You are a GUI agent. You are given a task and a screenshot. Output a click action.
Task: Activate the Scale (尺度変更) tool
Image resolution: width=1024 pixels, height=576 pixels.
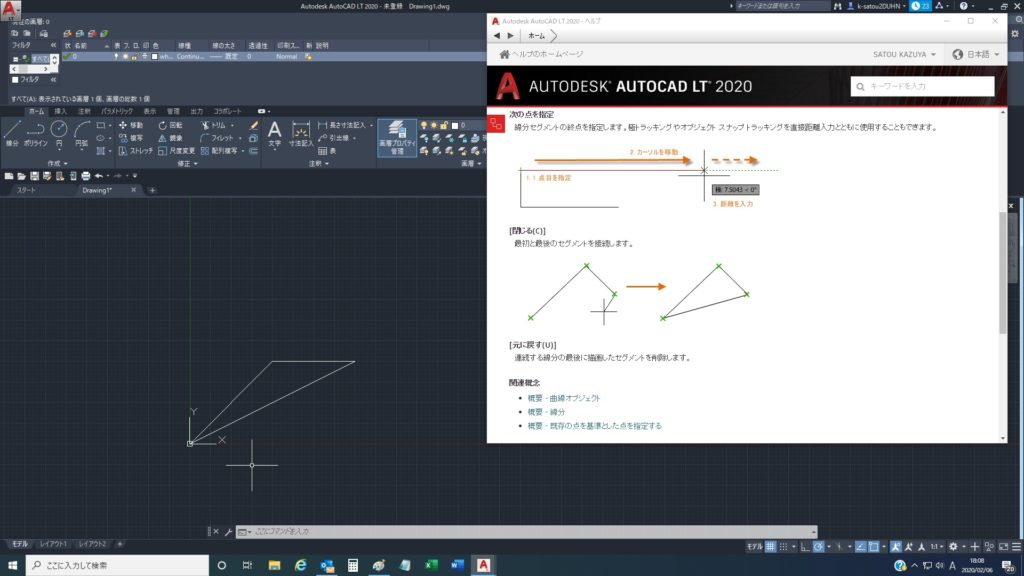tap(176, 151)
